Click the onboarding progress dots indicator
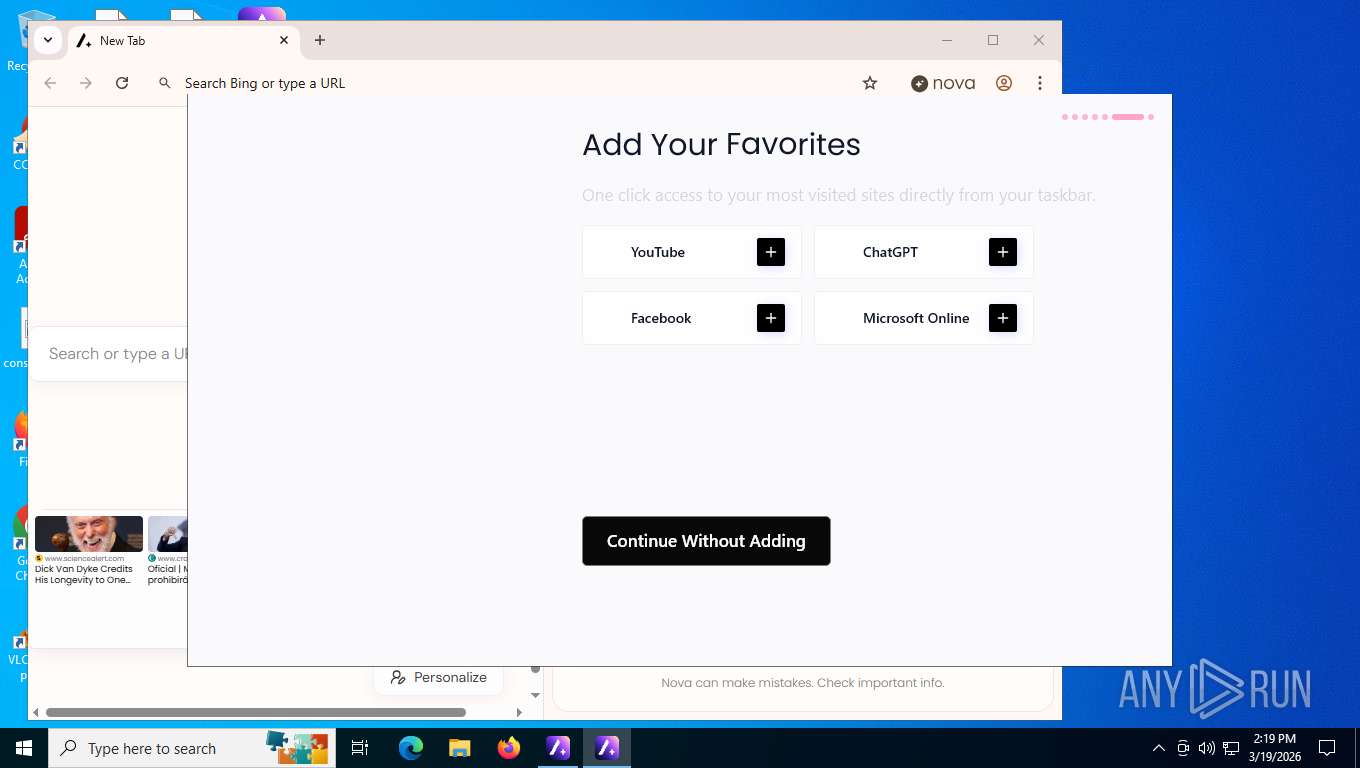The height and width of the screenshot is (768, 1360). click(1108, 117)
